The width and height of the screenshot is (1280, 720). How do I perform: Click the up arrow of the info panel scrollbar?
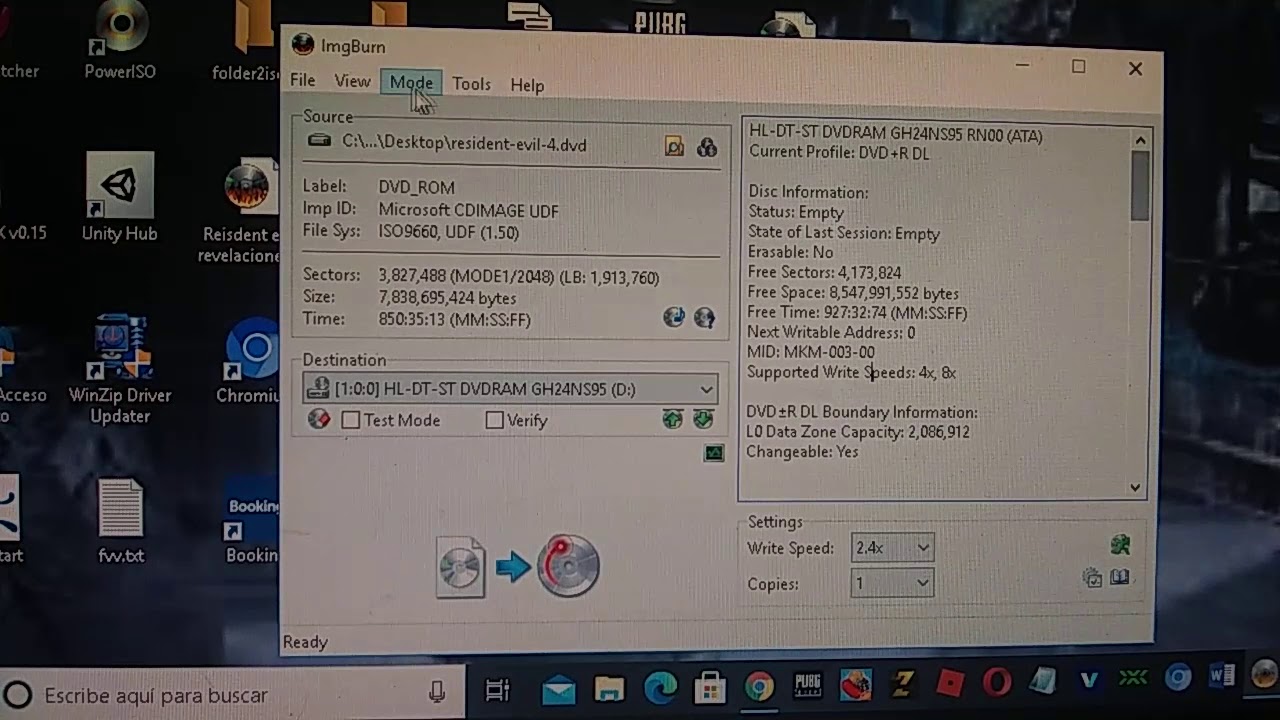1140,141
